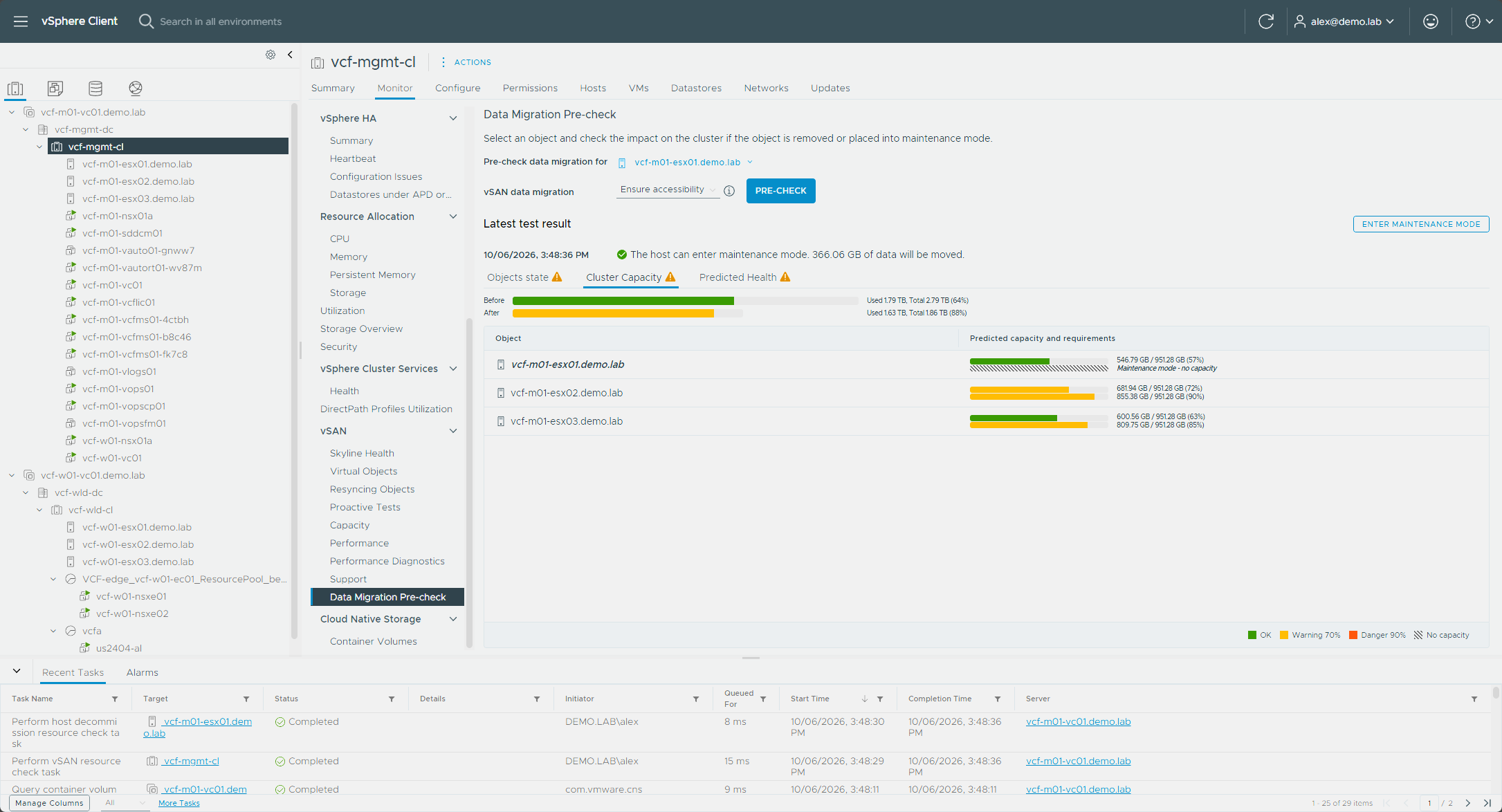
Task: Click cluster Before capacity bar
Action: coord(685,301)
